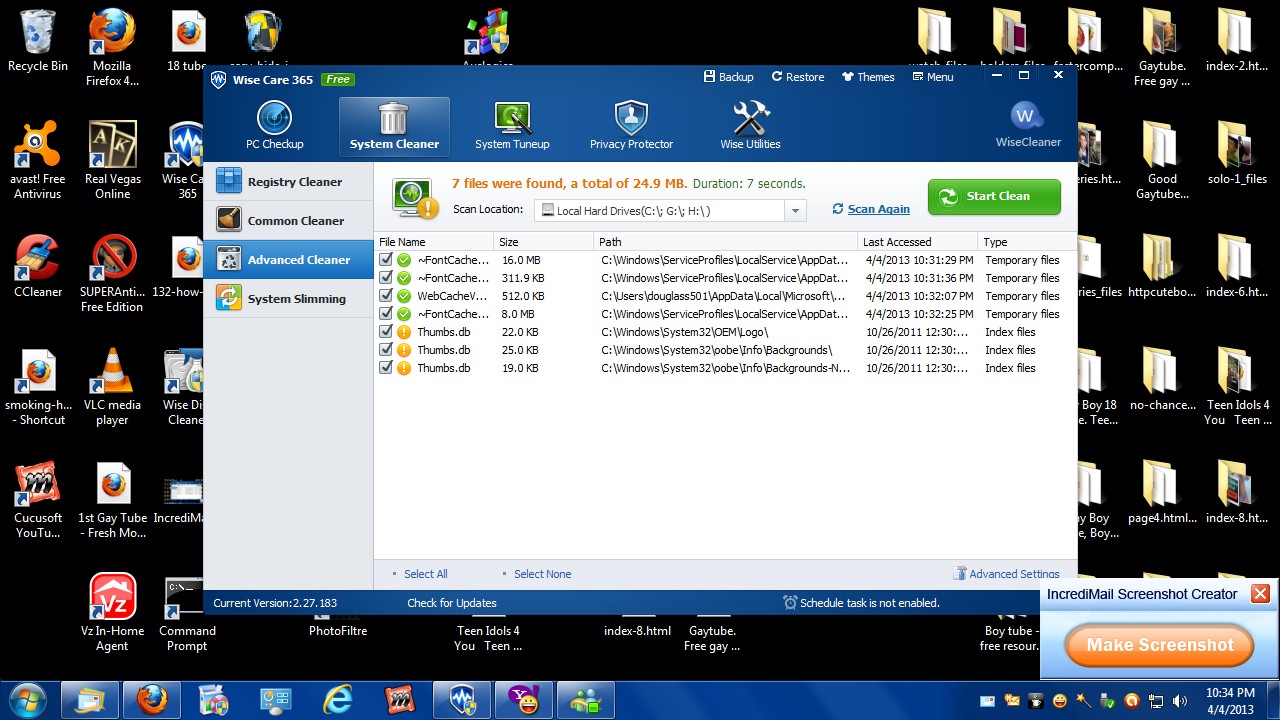Open Wise Utilities tools section
1280x720 pixels.
tap(750, 126)
